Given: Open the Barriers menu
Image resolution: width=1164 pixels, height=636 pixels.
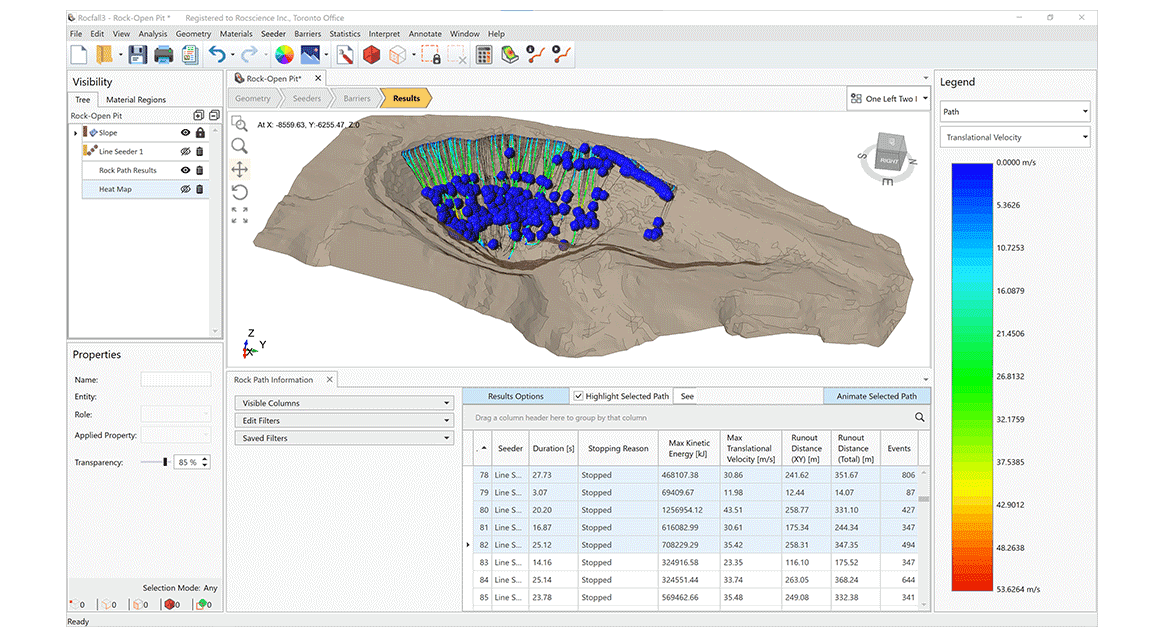Looking at the screenshot, I should pos(307,34).
